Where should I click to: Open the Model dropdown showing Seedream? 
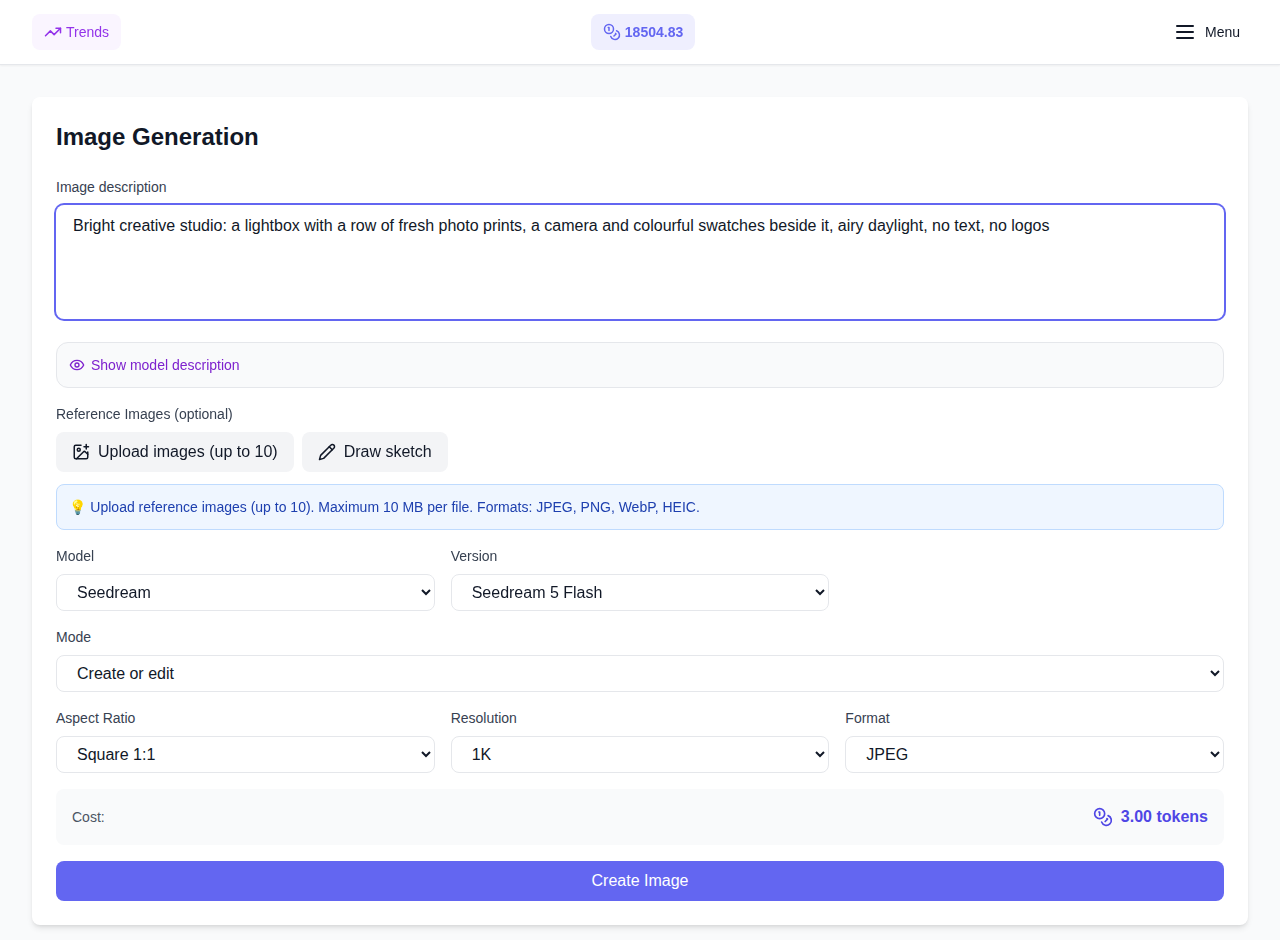coord(245,592)
